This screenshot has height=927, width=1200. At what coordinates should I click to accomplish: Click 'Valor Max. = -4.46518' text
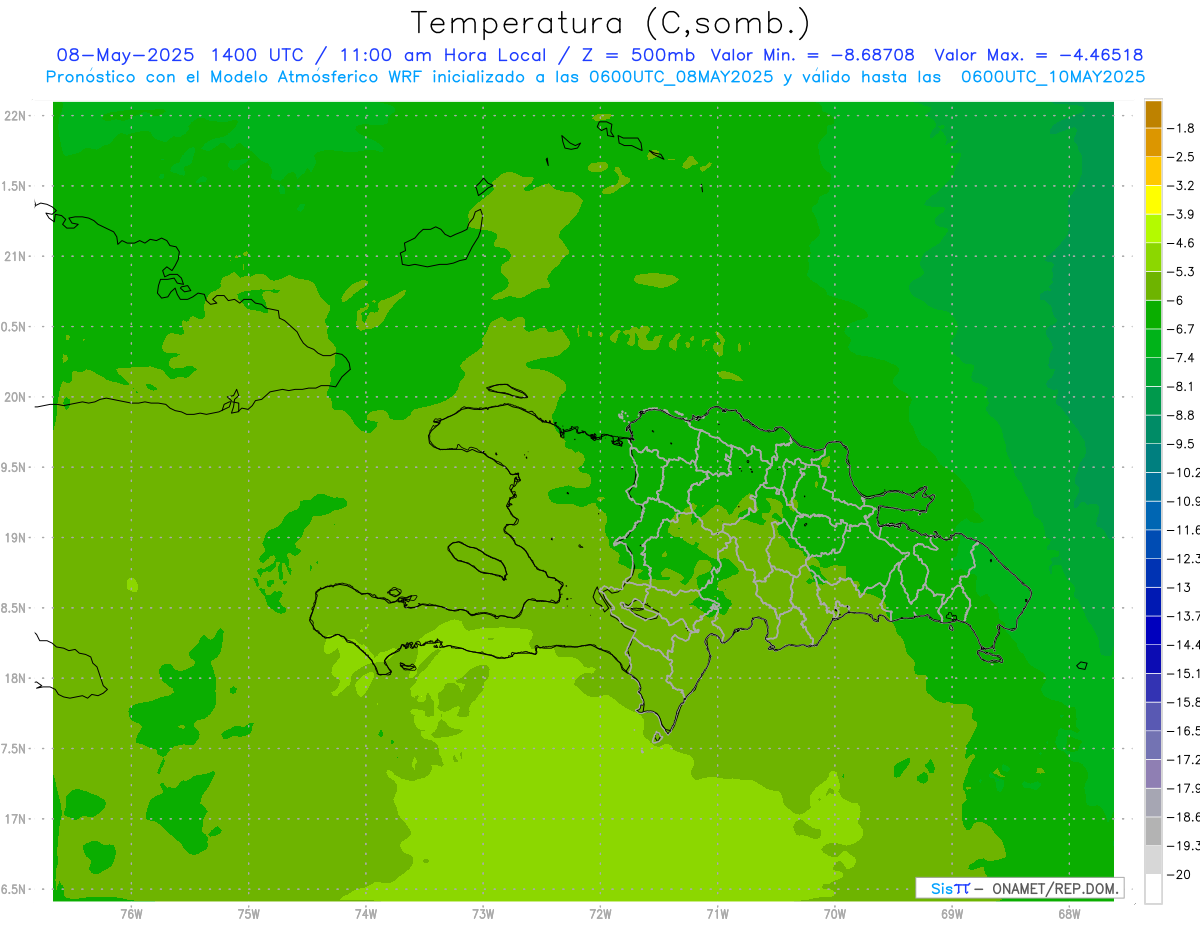click(x=1039, y=55)
